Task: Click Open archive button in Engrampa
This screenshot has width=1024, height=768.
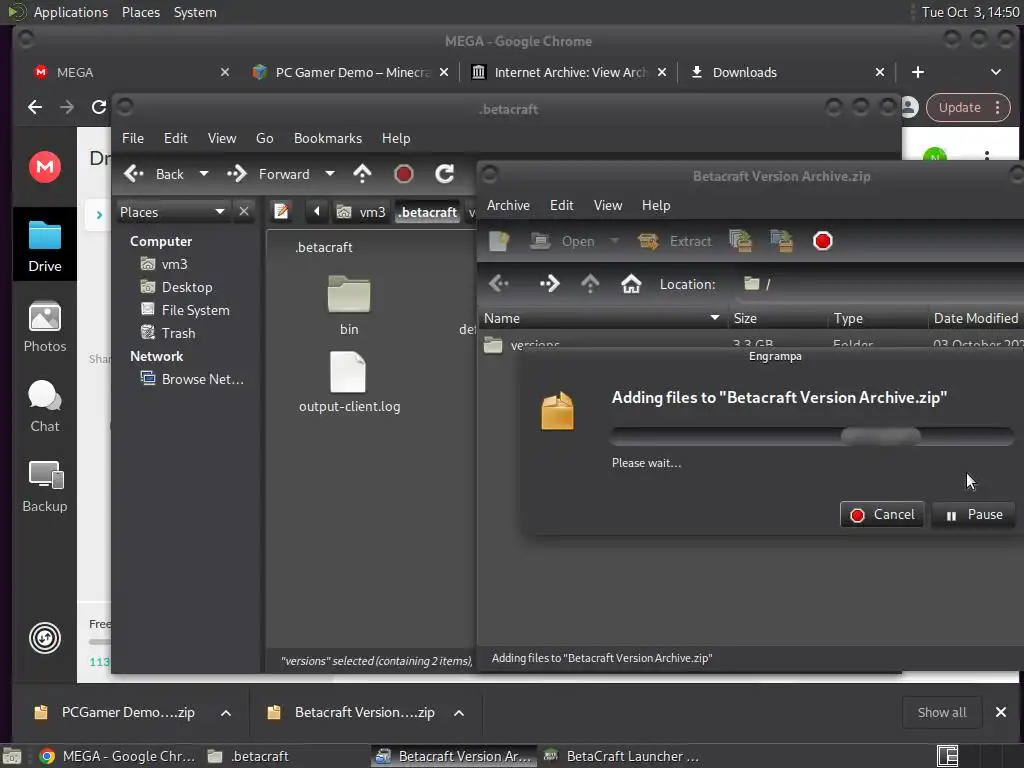Action: (x=562, y=241)
